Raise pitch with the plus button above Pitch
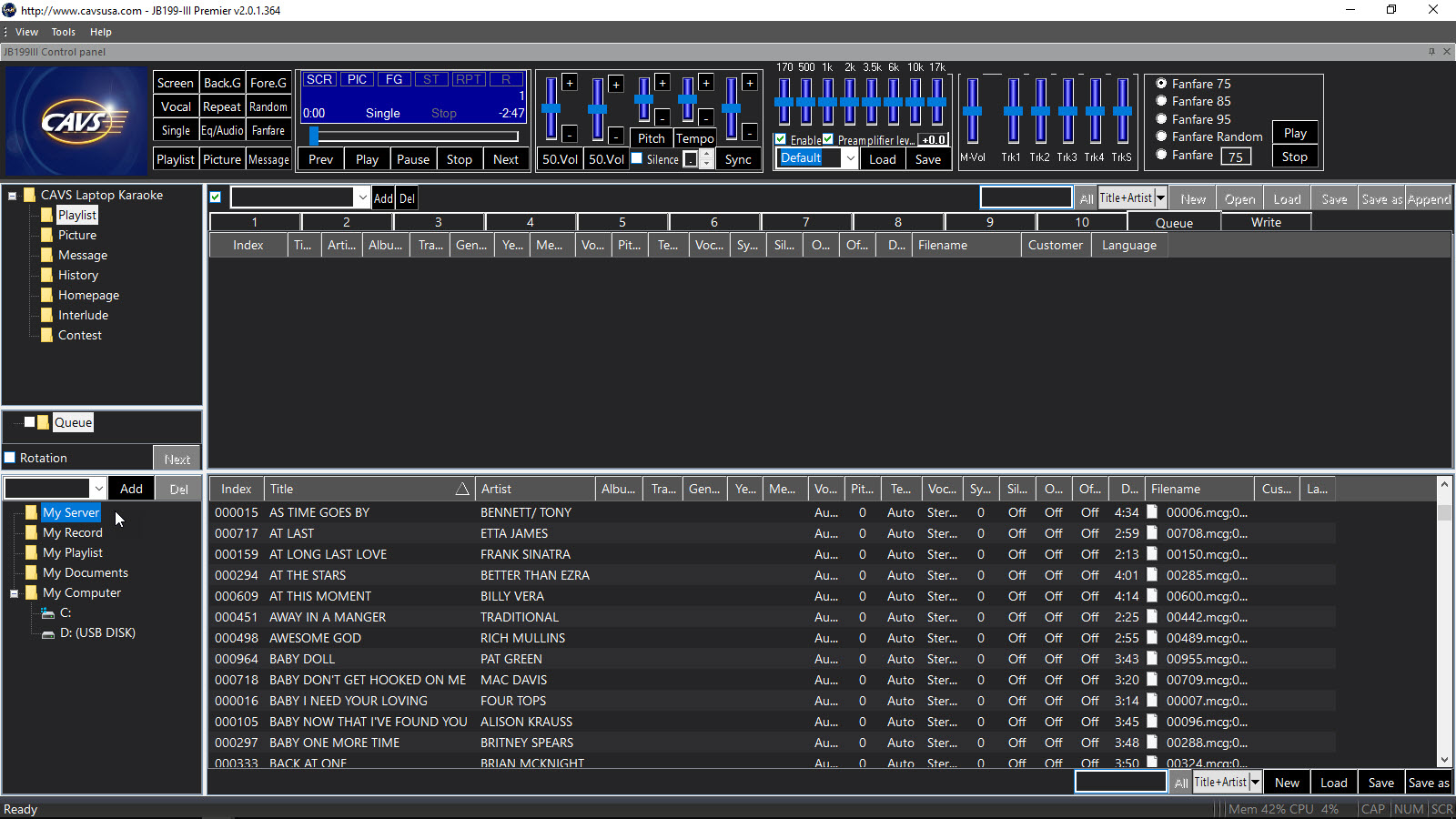Screen dimensions: 1456x819 pyautogui.click(x=662, y=83)
